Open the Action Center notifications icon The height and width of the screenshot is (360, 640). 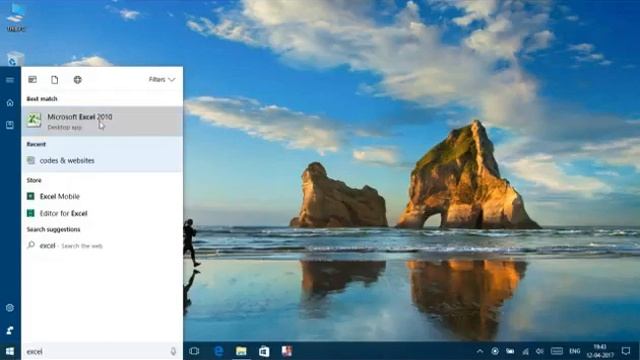(626, 351)
